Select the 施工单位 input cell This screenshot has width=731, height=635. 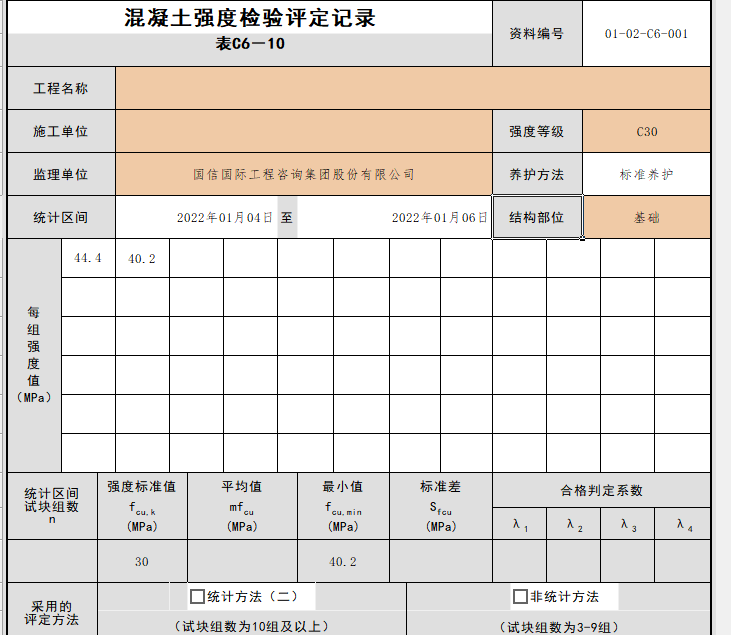(304, 131)
